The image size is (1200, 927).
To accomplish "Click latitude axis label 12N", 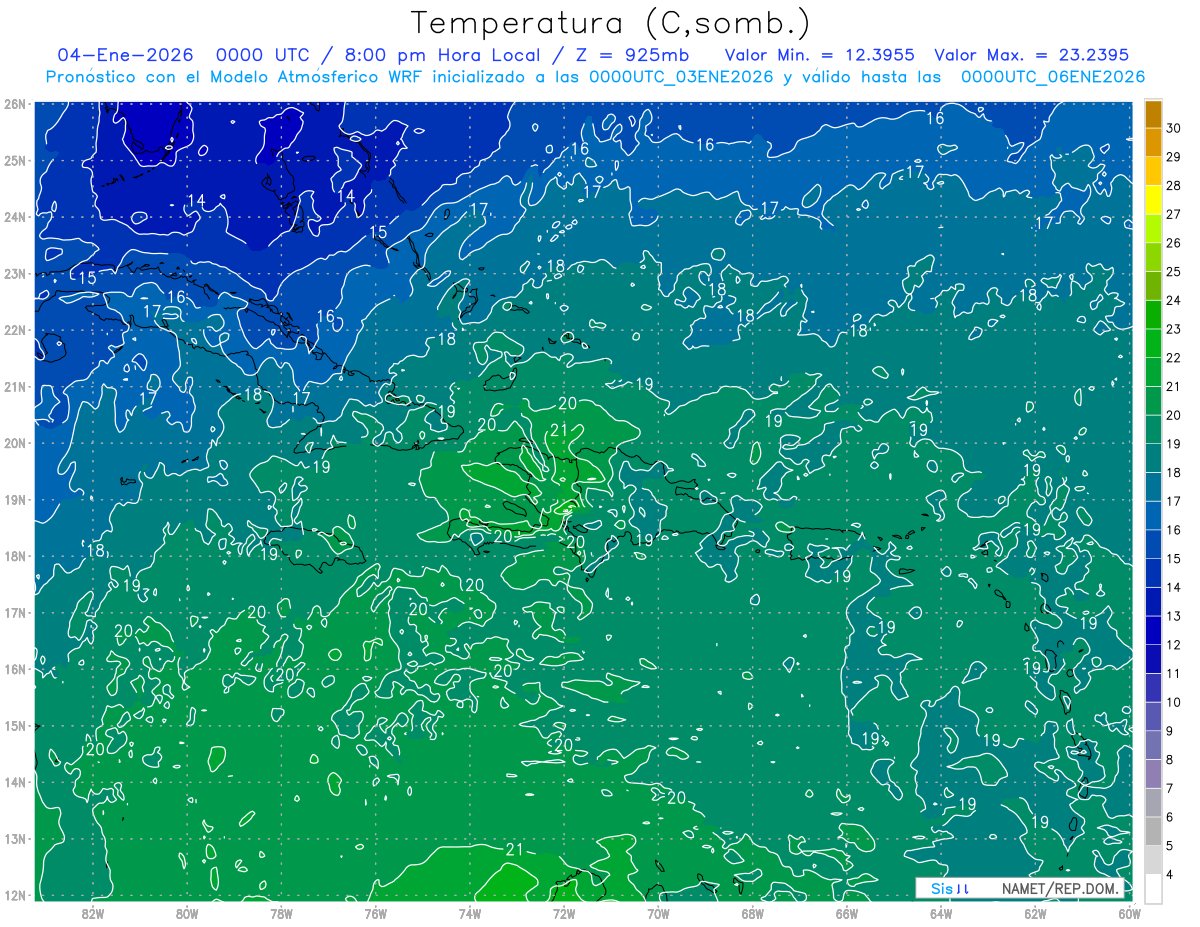I will [x=13, y=895].
